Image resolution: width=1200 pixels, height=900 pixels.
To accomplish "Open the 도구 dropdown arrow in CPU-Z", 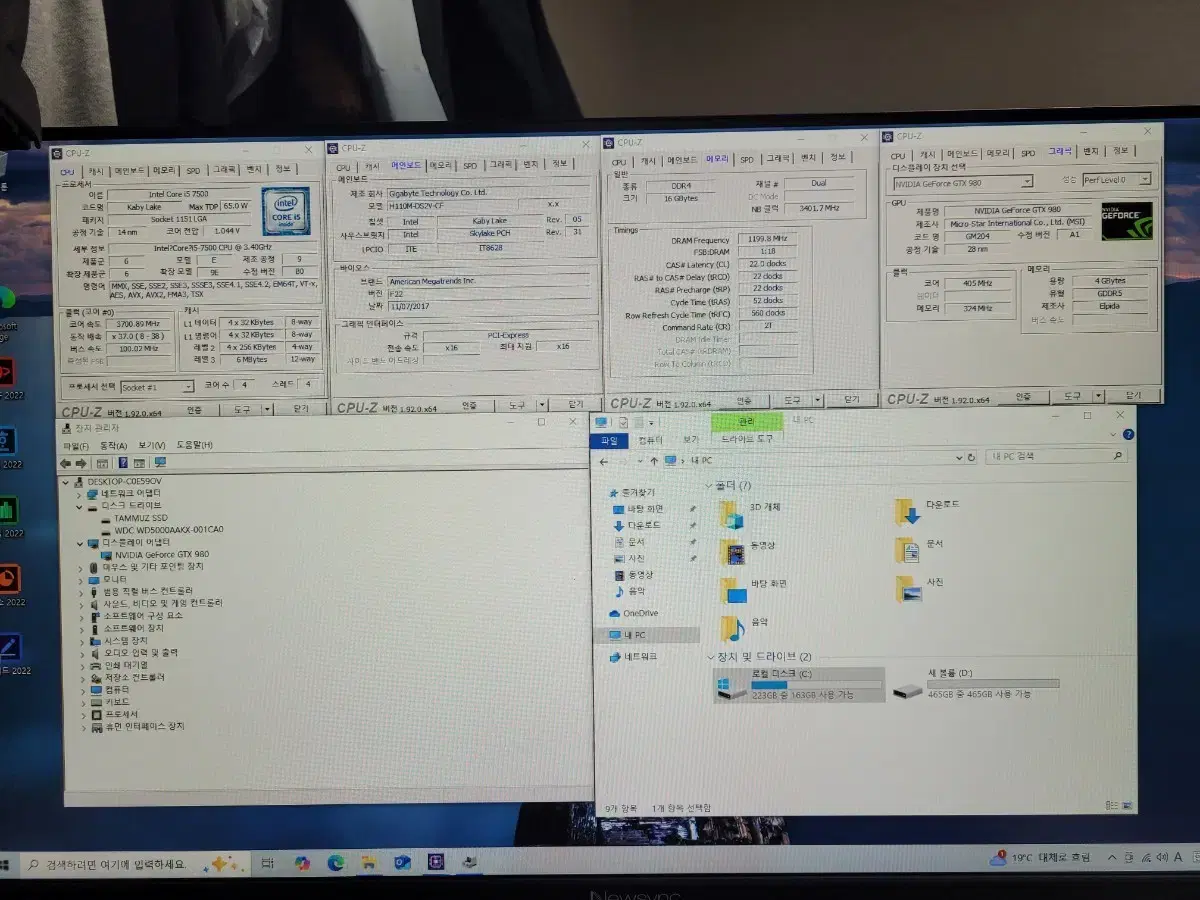I will (266, 410).
